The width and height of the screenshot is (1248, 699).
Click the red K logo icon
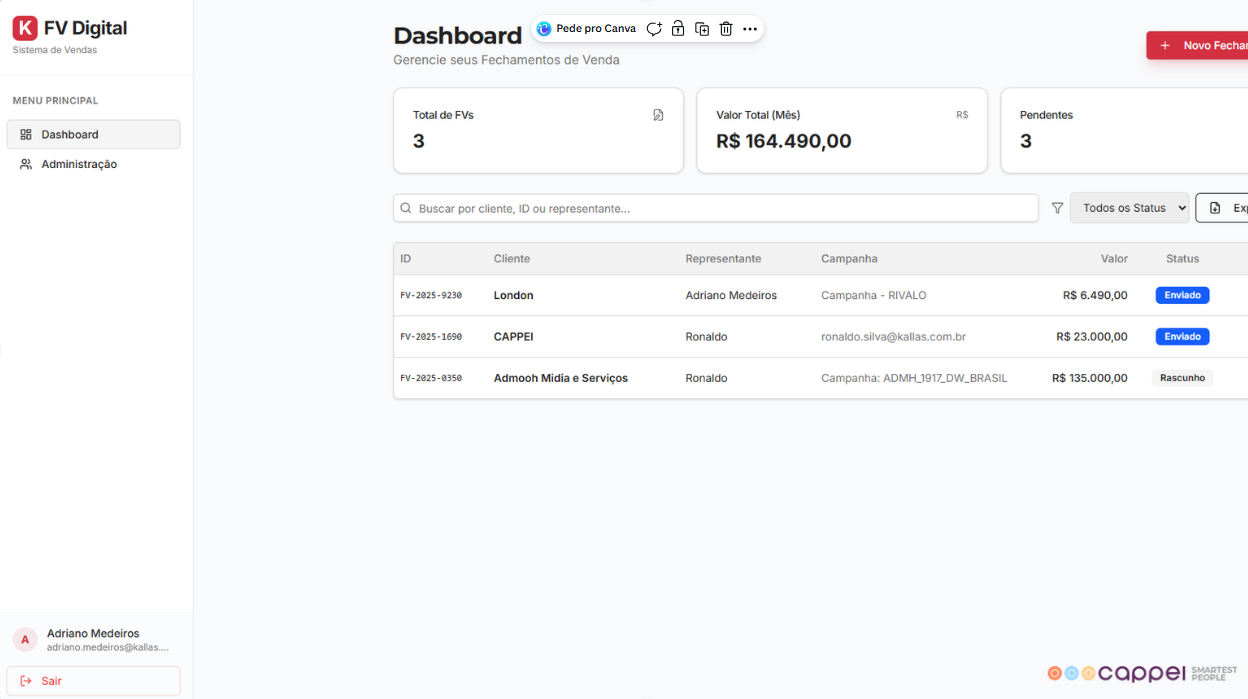point(25,28)
